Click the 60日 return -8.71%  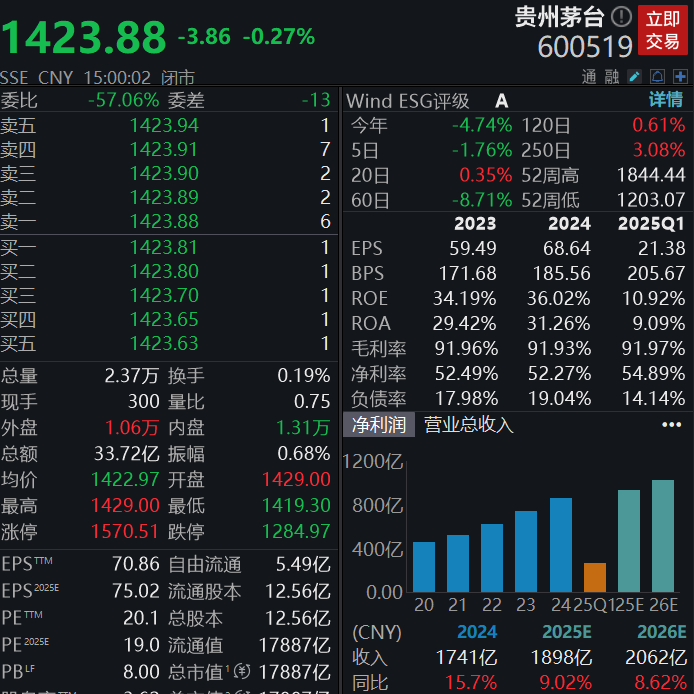click(x=482, y=200)
